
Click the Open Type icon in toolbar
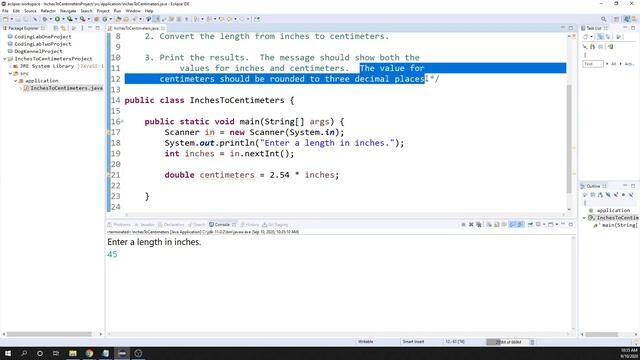[x=118, y=19]
